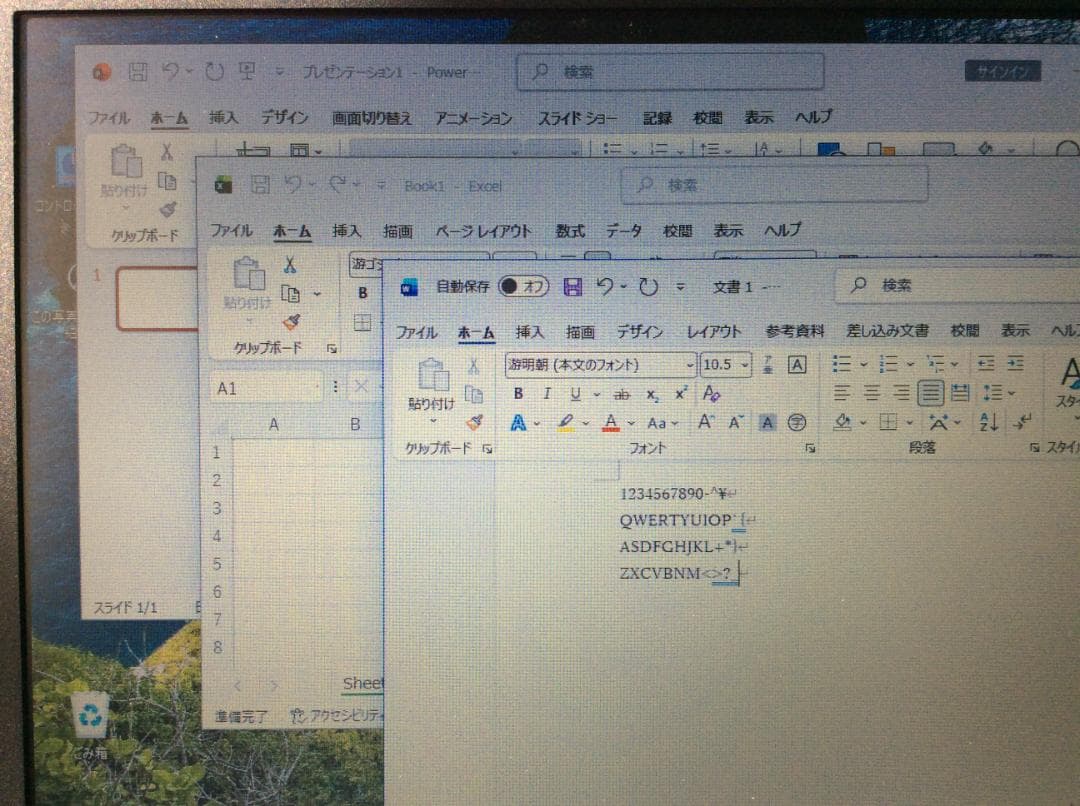The image size is (1080, 806).
Task: Expand Word paste options arrow below 貼り付け
Action: pos(433,421)
